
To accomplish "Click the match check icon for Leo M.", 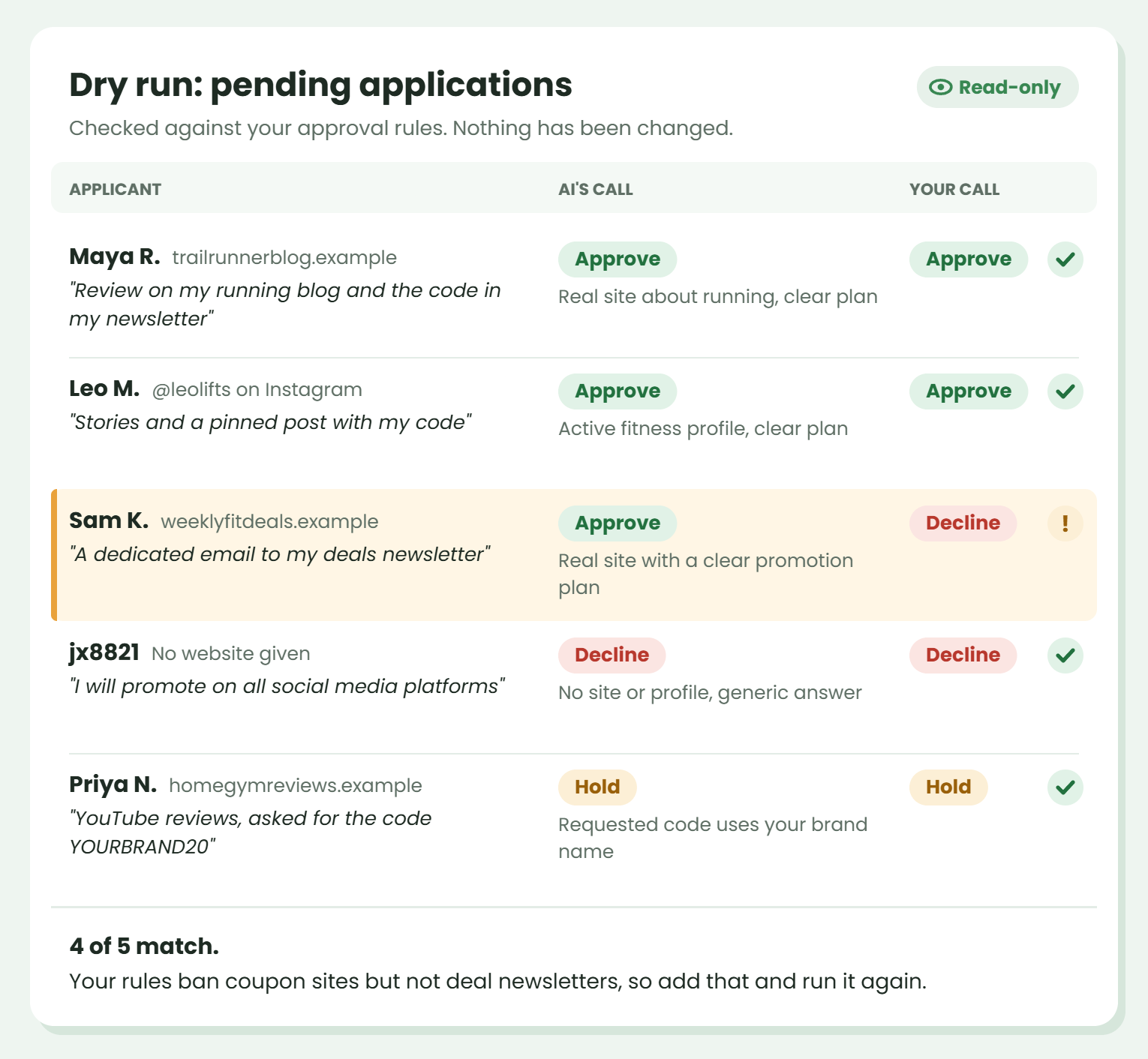I will (x=1065, y=391).
